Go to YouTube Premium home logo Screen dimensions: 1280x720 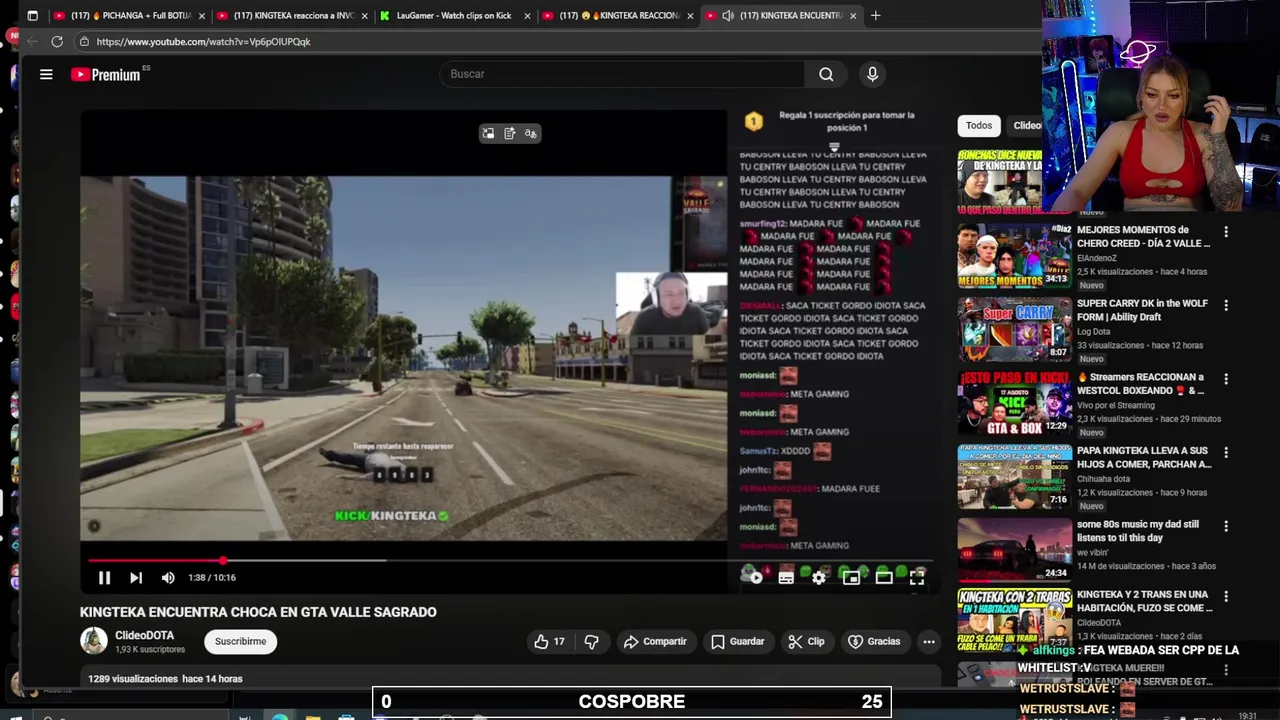click(106, 74)
